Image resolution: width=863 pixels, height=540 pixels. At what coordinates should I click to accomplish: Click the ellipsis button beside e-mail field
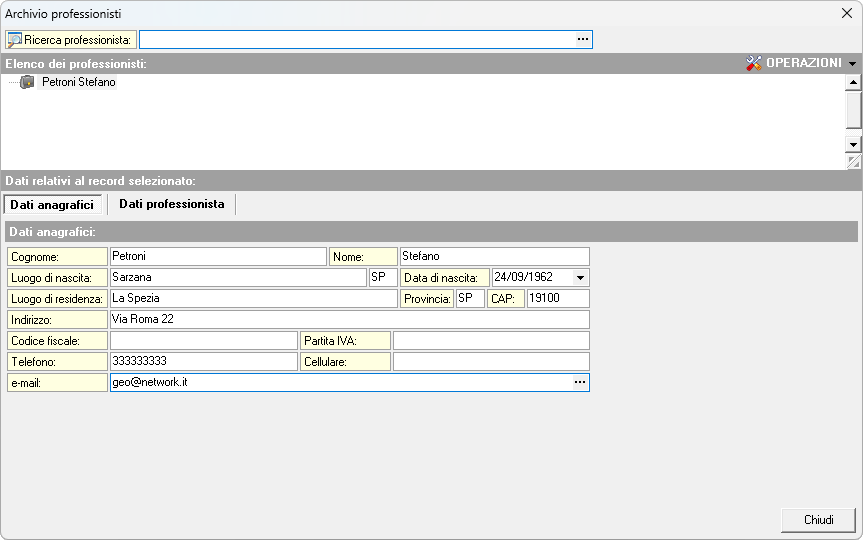point(579,382)
